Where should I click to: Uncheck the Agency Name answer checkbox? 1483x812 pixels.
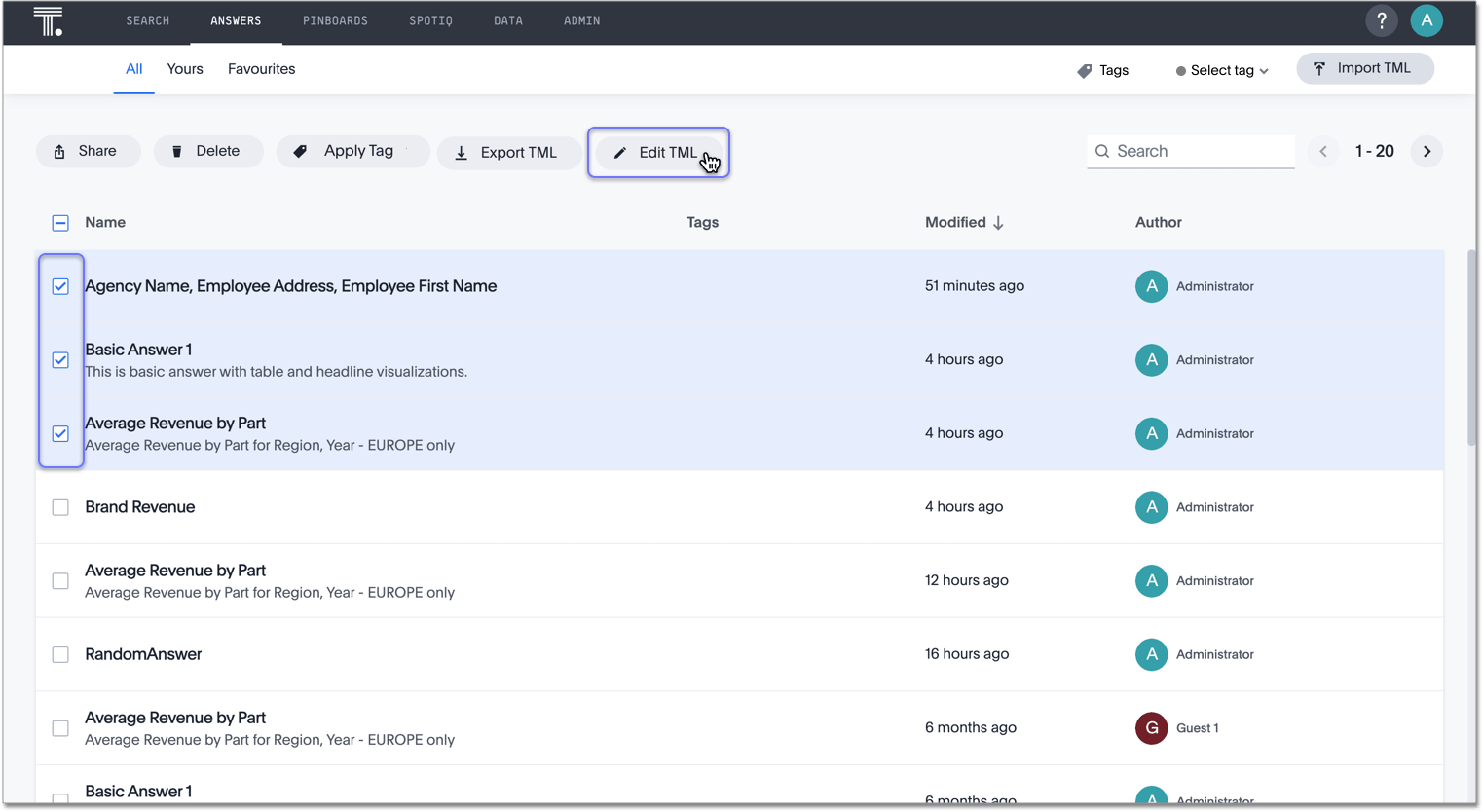pos(60,286)
